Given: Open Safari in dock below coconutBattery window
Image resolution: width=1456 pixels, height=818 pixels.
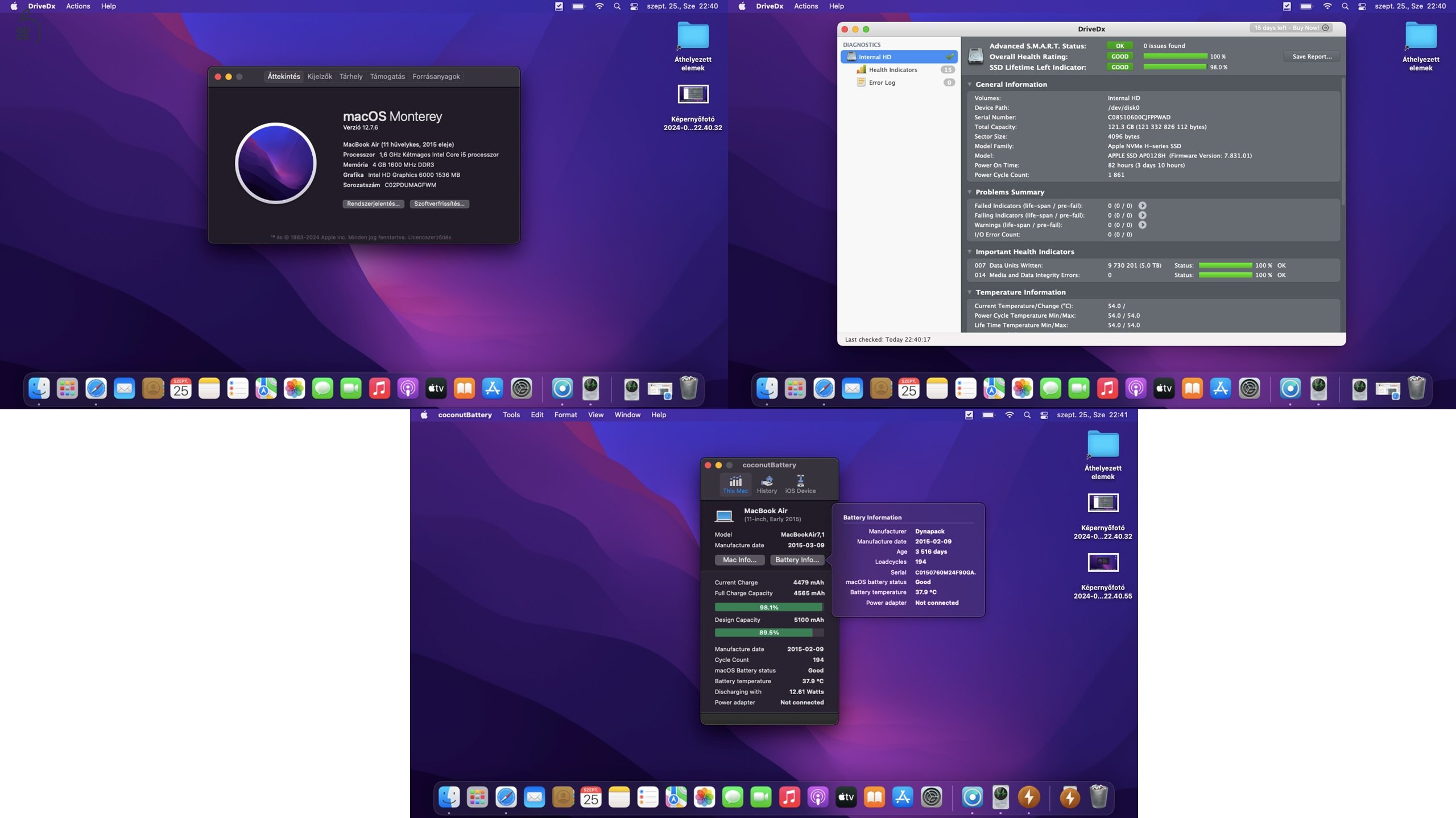Looking at the screenshot, I should tap(506, 798).
